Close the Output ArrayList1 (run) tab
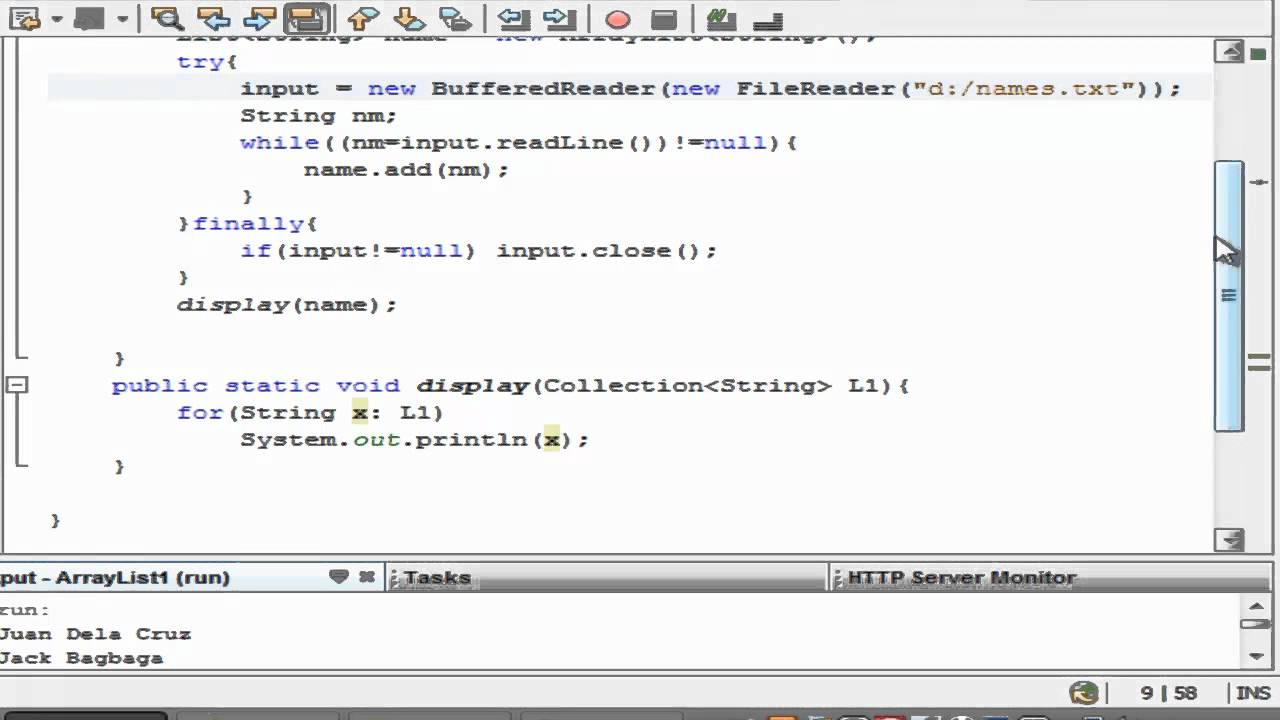The width and height of the screenshot is (1280, 720). (x=367, y=576)
